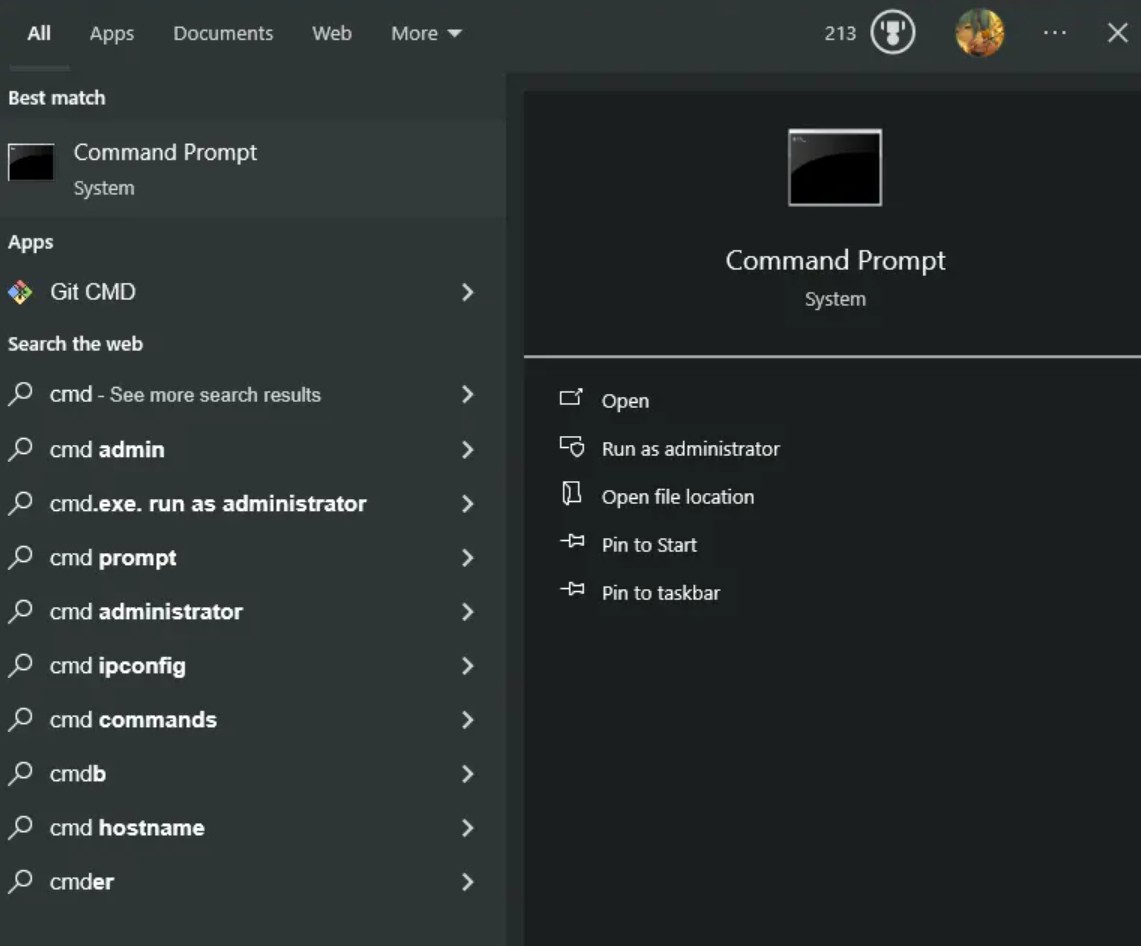
Task: Click the Command Prompt icon in best match
Action: click(x=31, y=162)
